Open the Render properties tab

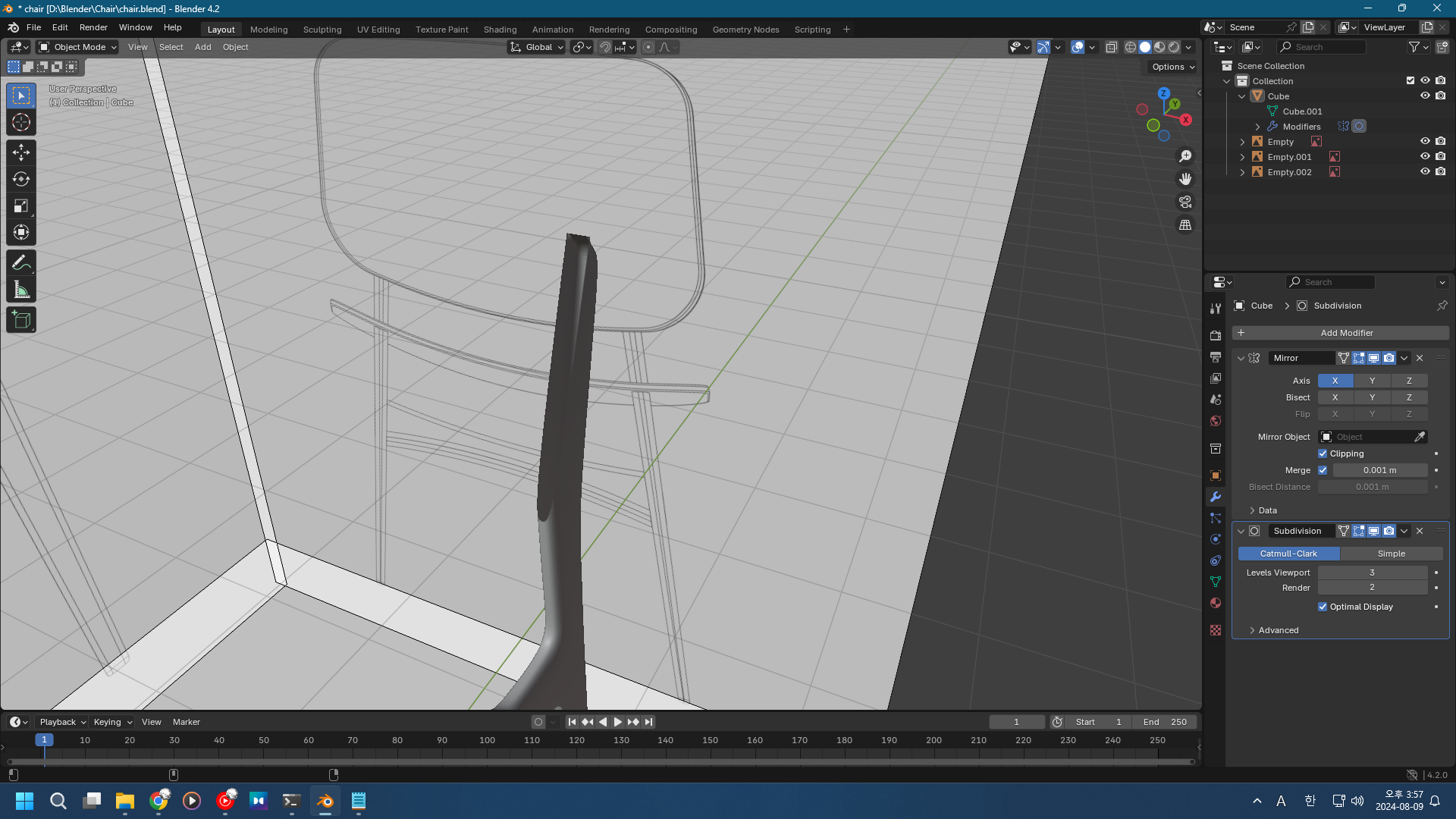[1216, 335]
